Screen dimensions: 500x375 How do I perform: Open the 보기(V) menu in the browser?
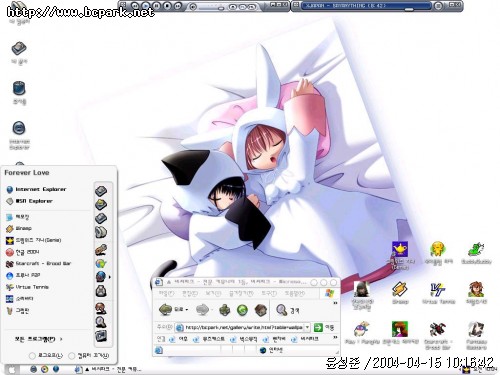click(x=213, y=293)
